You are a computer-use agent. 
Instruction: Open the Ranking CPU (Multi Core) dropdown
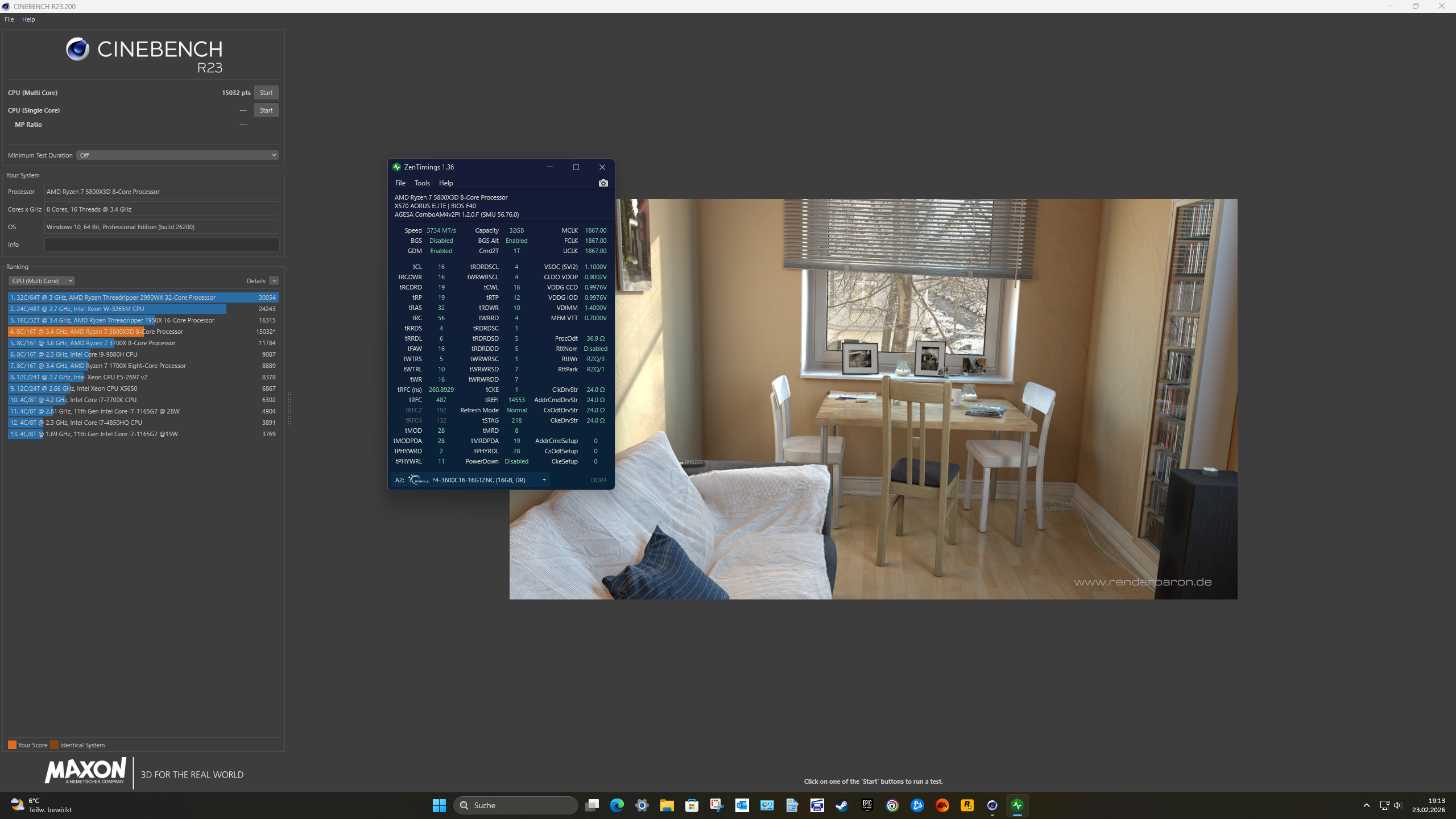click(x=42, y=280)
